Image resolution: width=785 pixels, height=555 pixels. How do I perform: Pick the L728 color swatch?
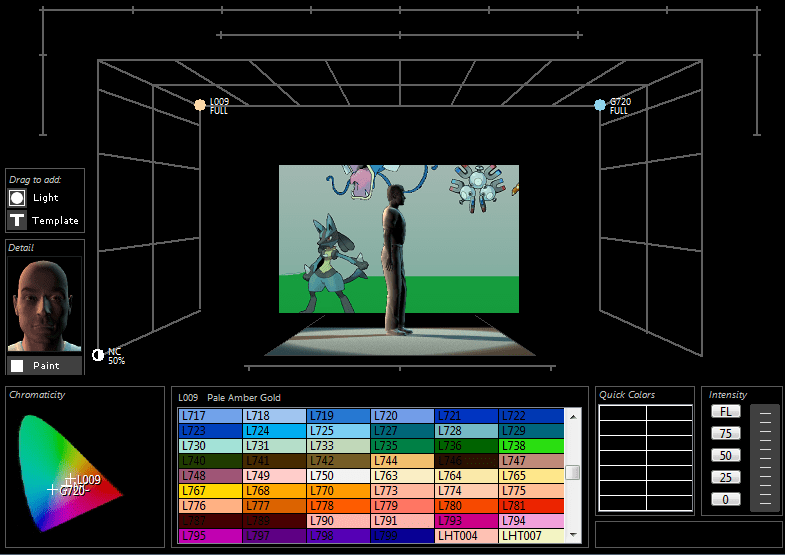click(x=467, y=430)
